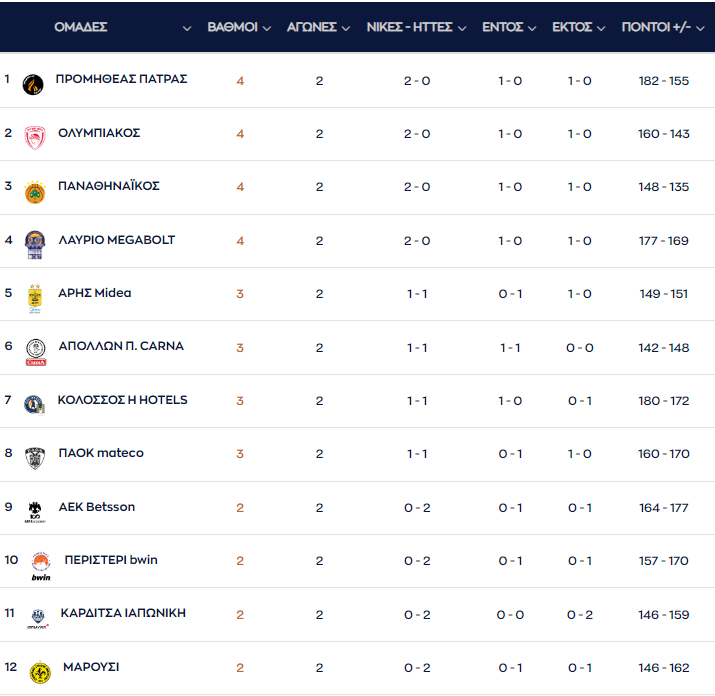The image size is (715, 696).
Task: Open ΚΑΡΔΙΤΣΑ ΙΑΠΩΝΙΚΗ team link
Action: [x=123, y=613]
